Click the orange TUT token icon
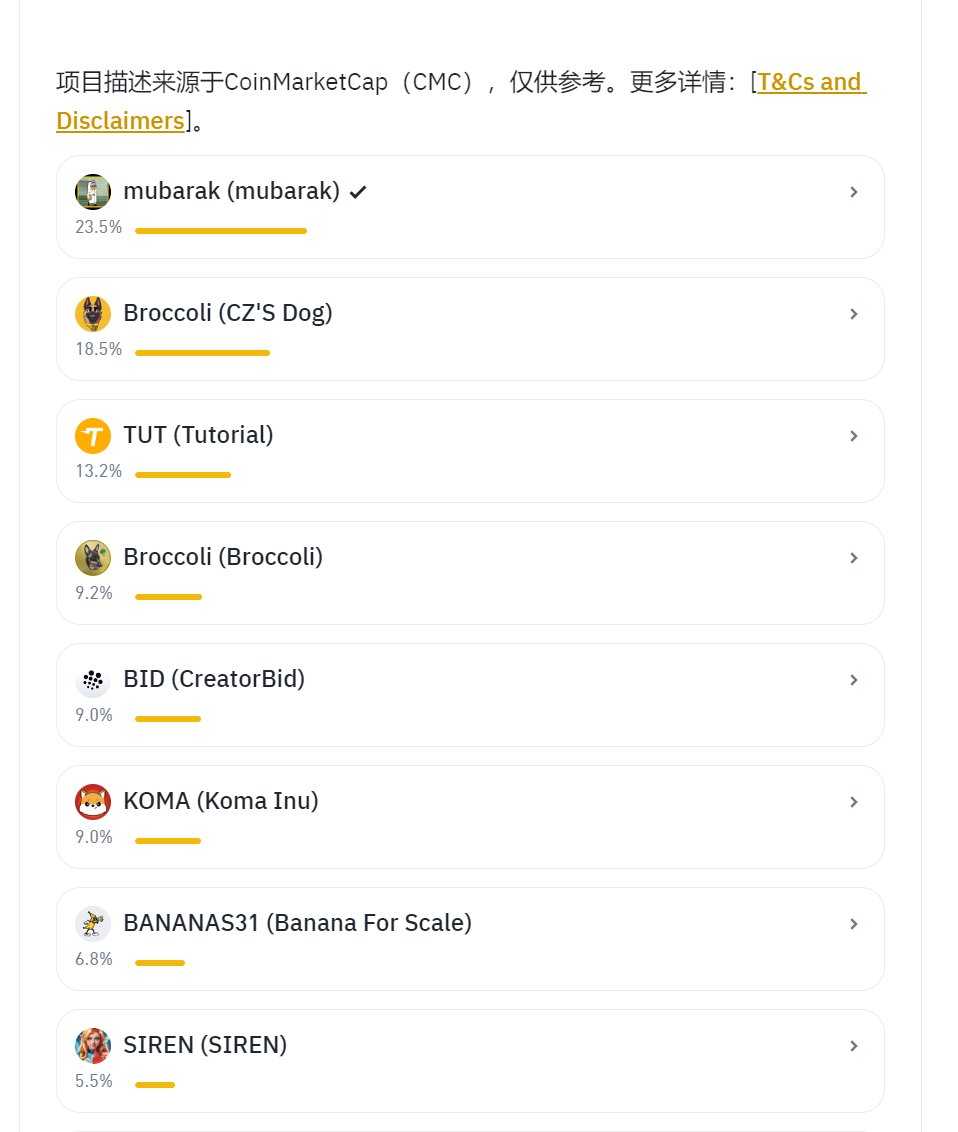This screenshot has height=1132, width=958. (x=93, y=436)
